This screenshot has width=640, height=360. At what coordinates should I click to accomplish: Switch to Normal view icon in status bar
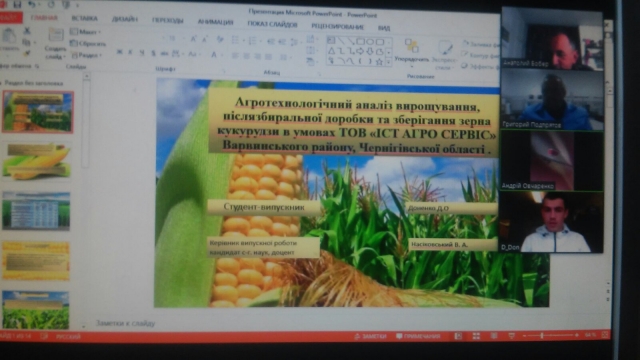458,336
